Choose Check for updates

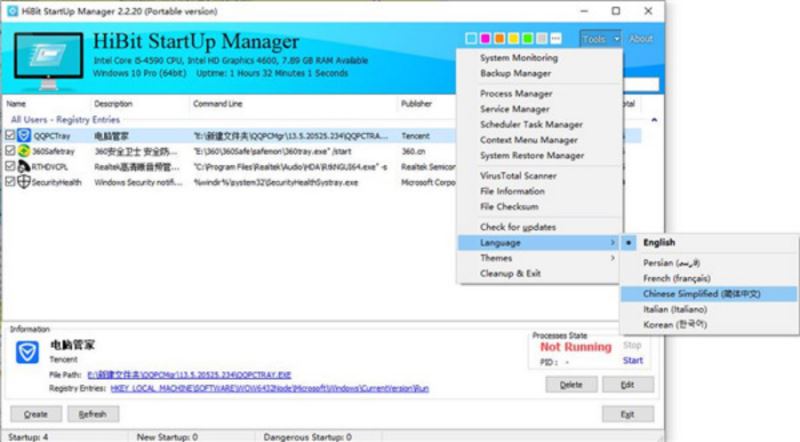point(518,227)
